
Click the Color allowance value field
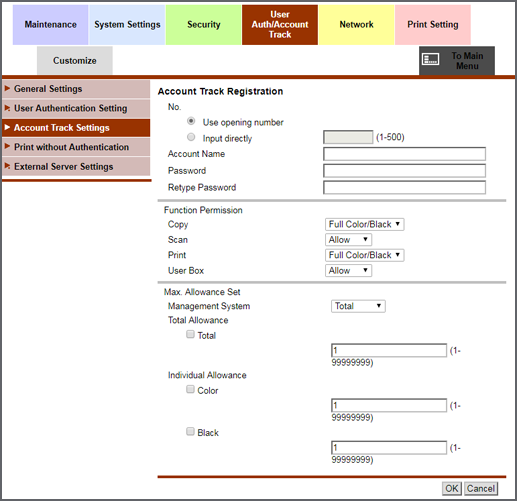389,405
